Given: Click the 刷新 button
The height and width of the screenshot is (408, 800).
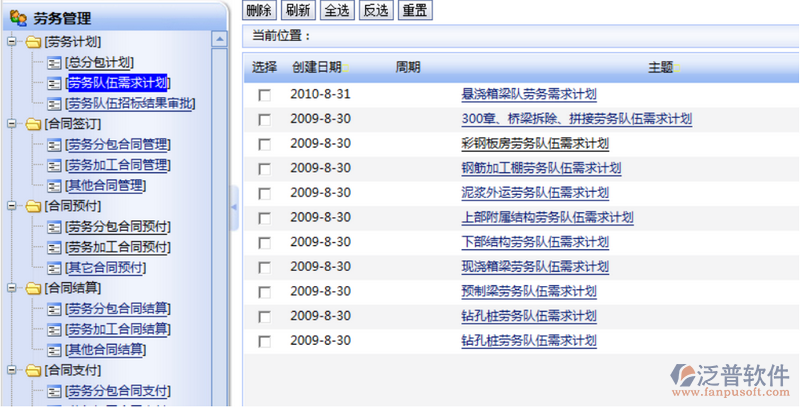Looking at the screenshot, I should pos(298,11).
